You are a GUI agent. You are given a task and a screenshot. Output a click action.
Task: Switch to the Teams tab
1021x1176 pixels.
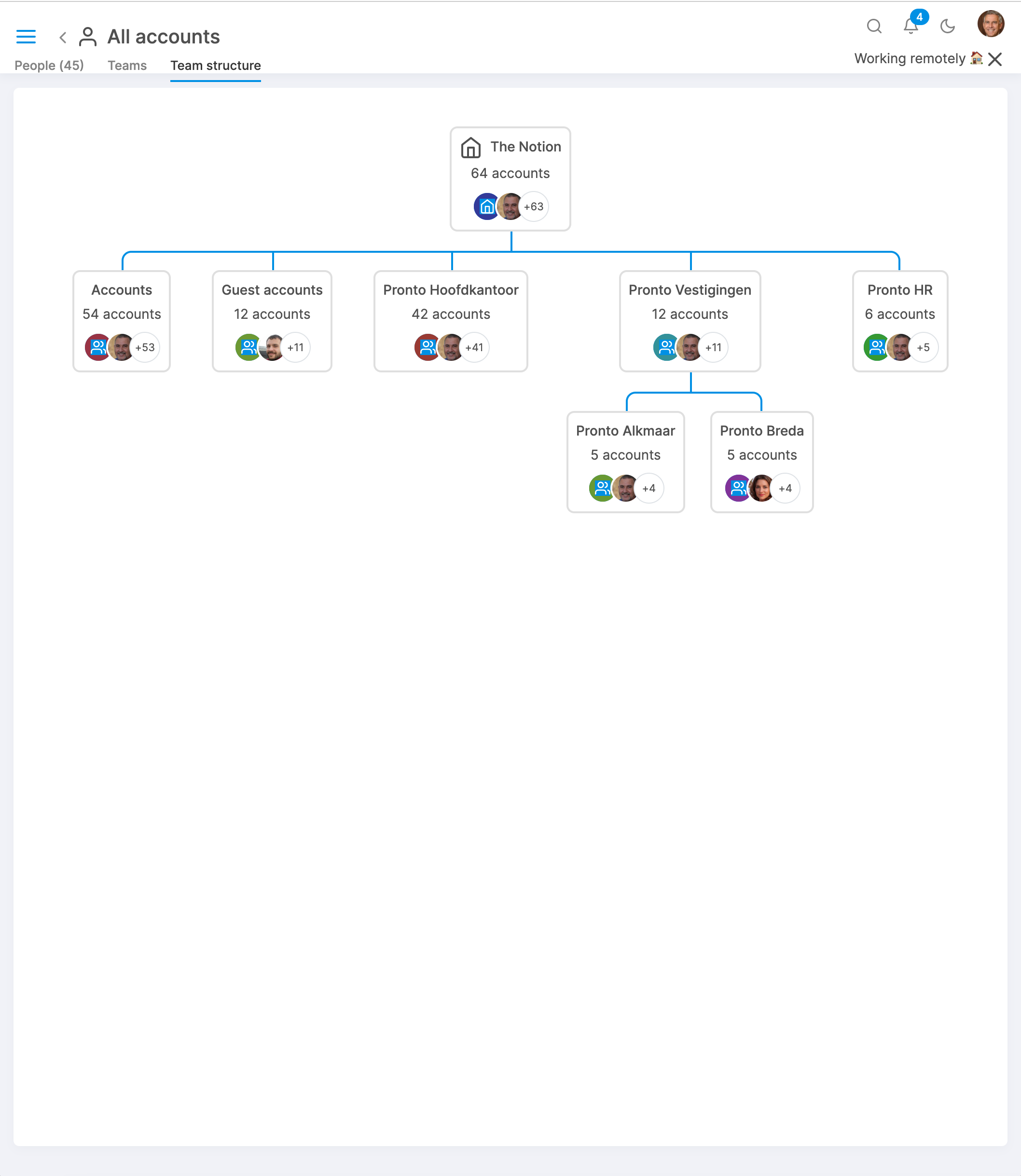126,65
